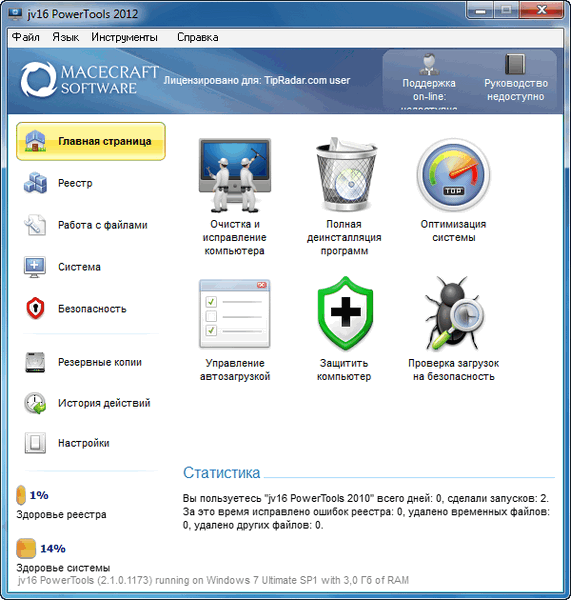Click the Здоровье системы 14% indicator
This screenshot has width=571, height=600.
[41, 548]
